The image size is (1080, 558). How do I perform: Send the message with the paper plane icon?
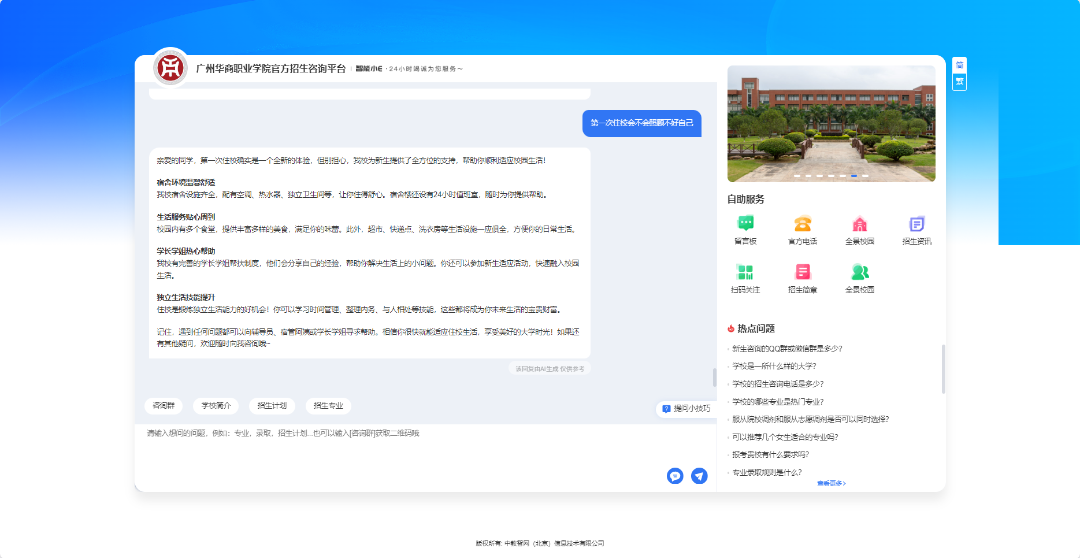(699, 476)
